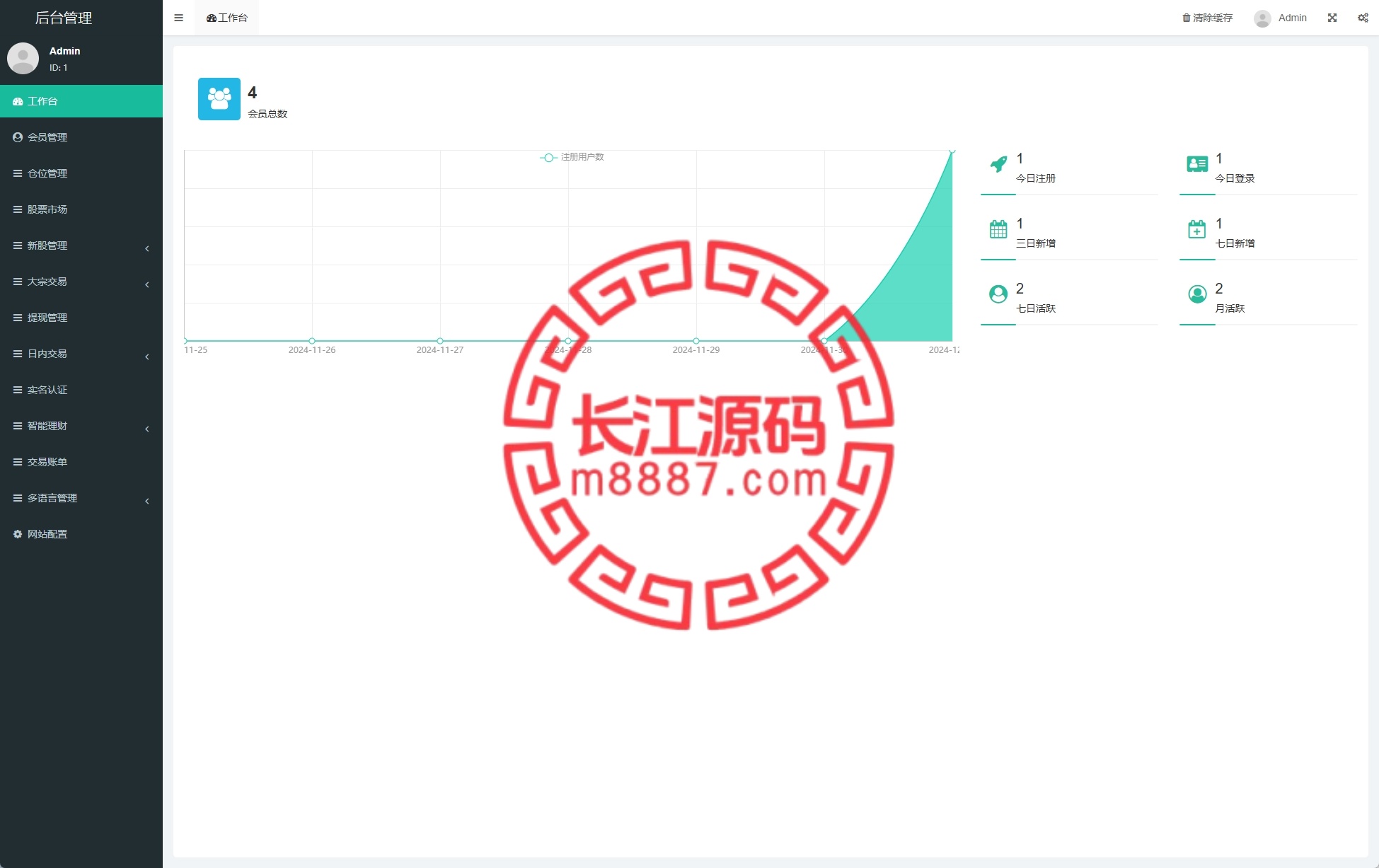Viewport: 1379px width, 868px height.
Task: Expand 大宗交易 submenu arrow
Action: 147,284
